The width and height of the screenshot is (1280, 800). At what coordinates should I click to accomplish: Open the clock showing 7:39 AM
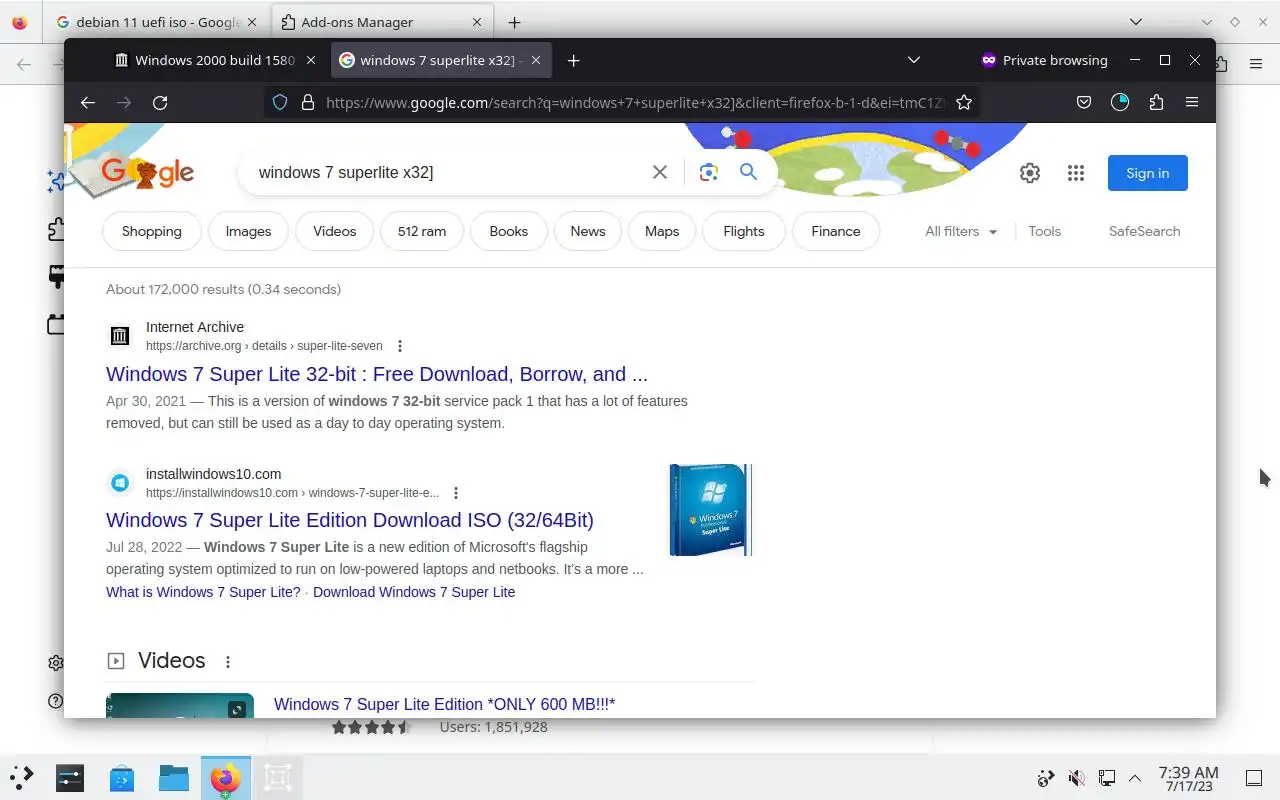[1188, 778]
